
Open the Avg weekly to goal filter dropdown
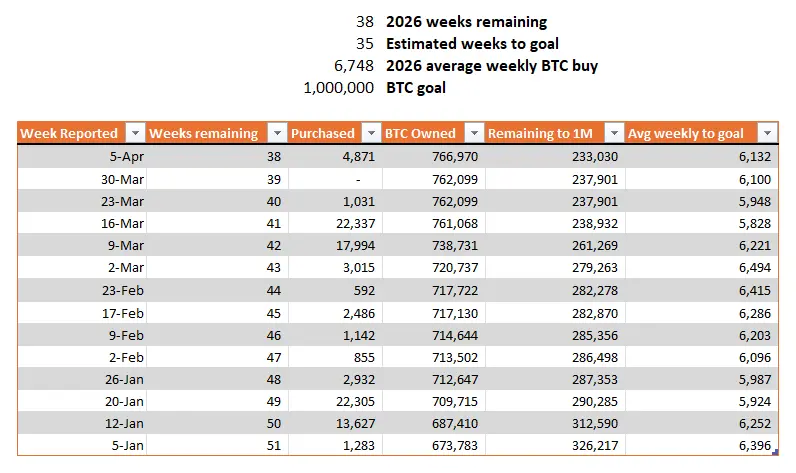pyautogui.click(x=766, y=134)
